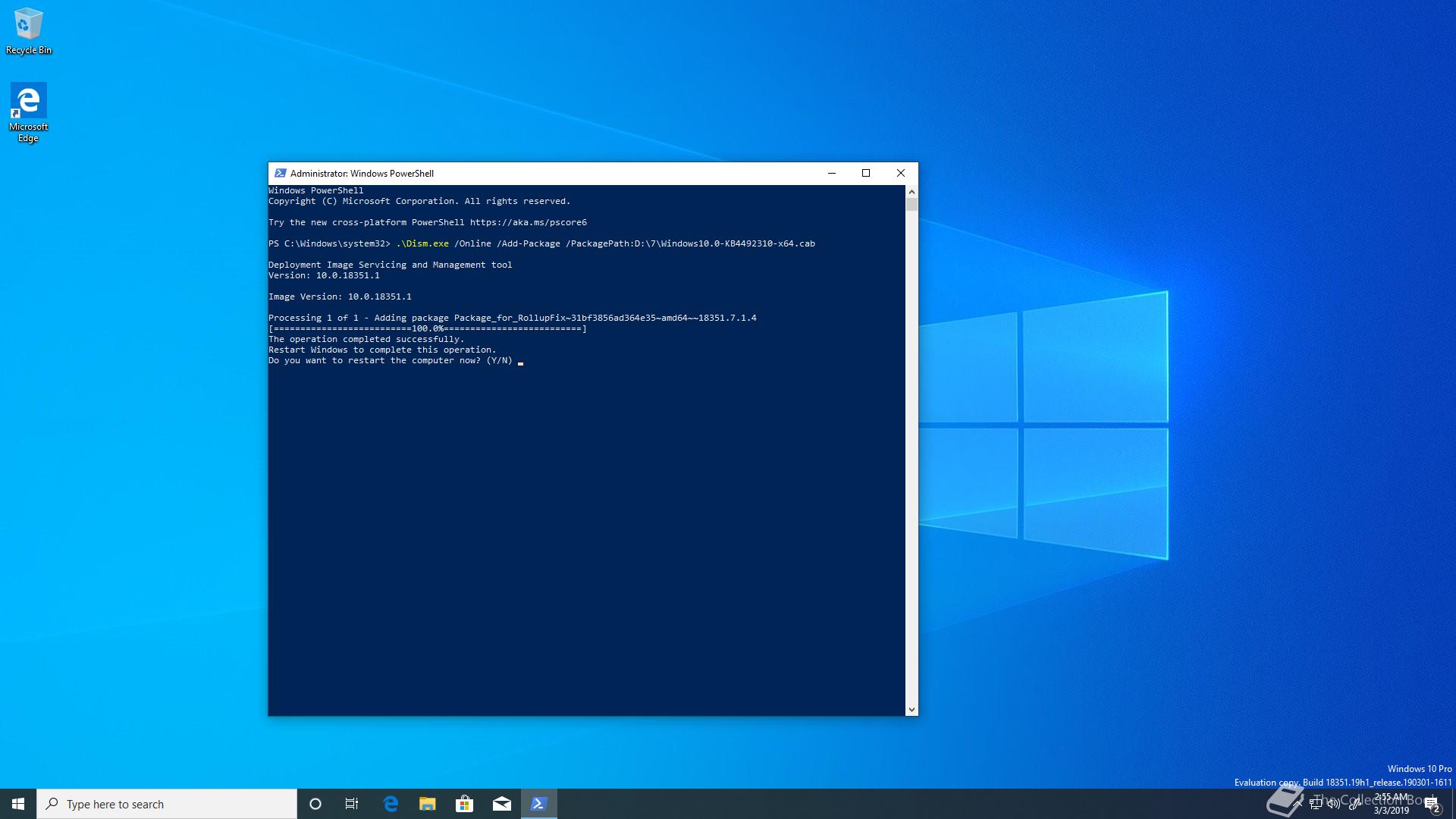Click the PowerShell scrollbar up arrow
Screen dimensions: 1456x819
pyautogui.click(x=912, y=192)
